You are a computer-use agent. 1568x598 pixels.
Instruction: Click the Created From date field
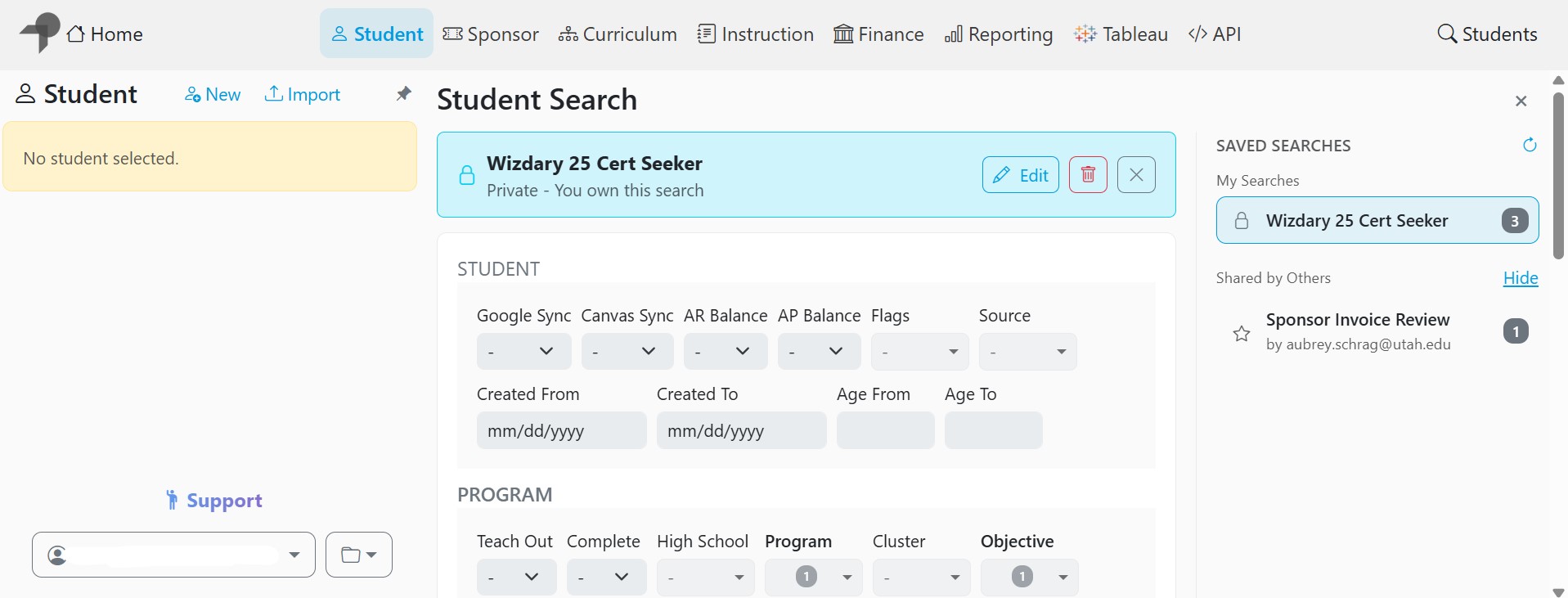pos(561,430)
